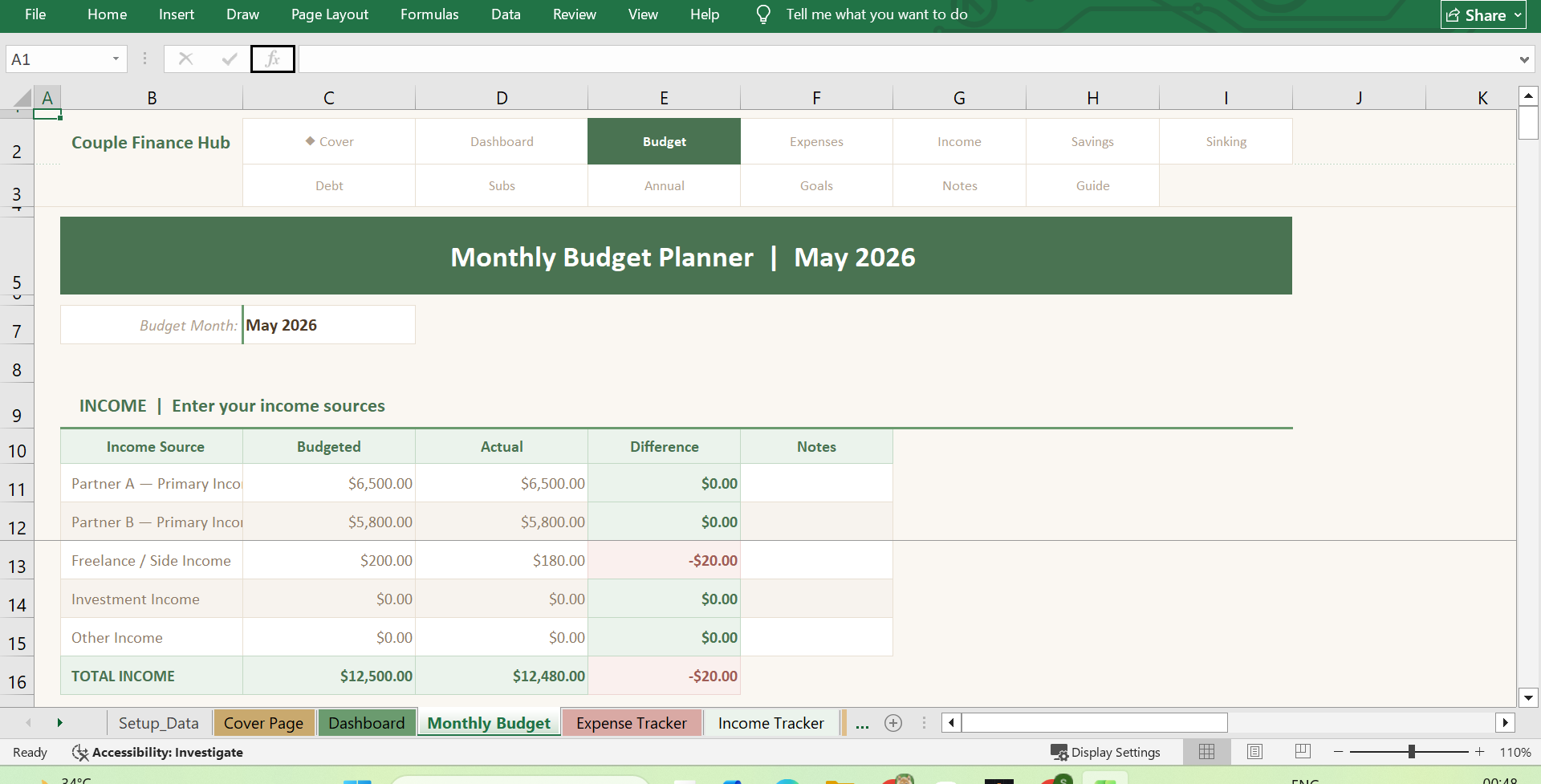This screenshot has height=784, width=1541.
Task: Click horizontal scrollbar left arrow
Action: 951,723
